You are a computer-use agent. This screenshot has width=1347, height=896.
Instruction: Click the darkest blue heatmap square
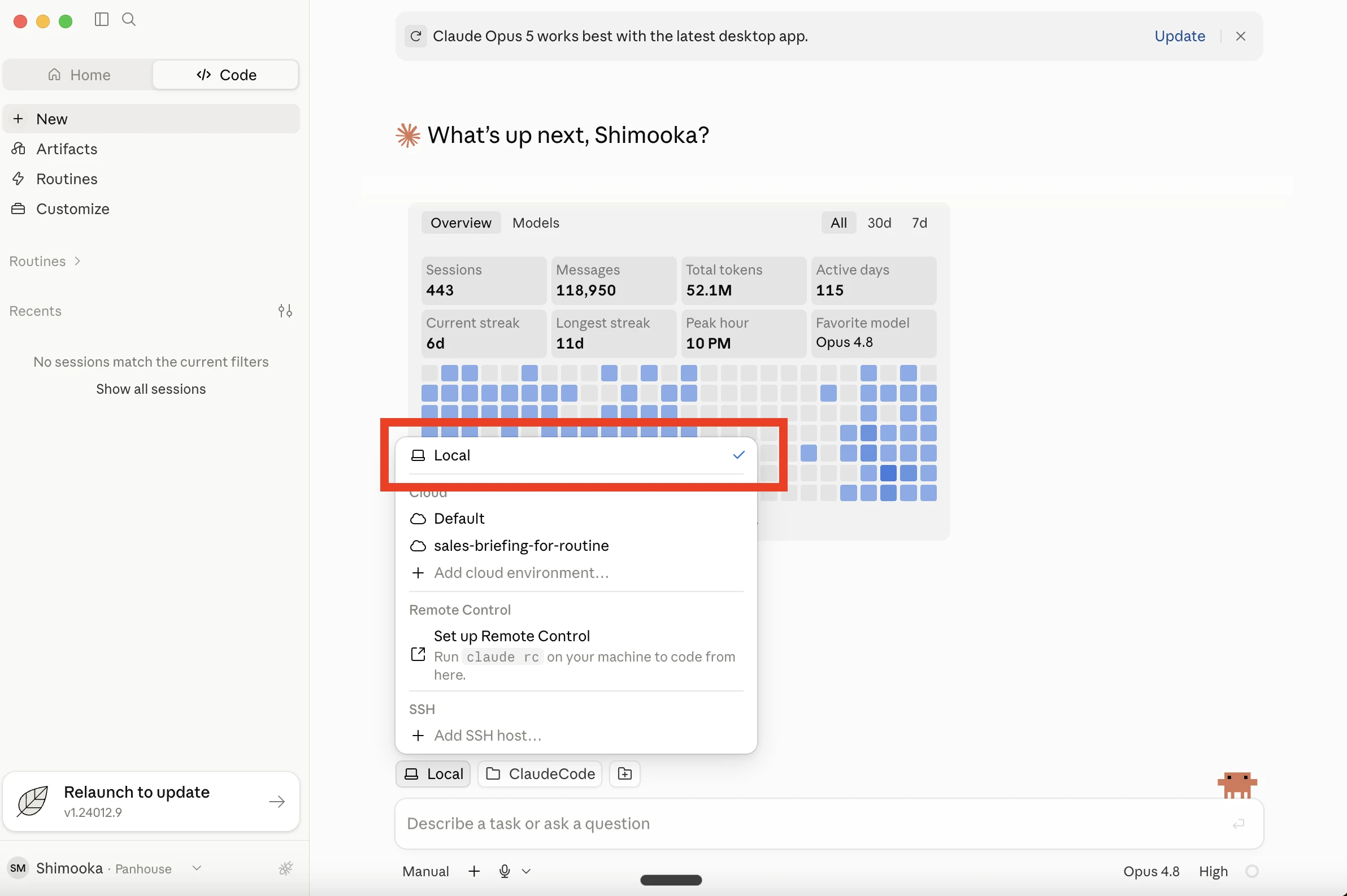coord(888,473)
